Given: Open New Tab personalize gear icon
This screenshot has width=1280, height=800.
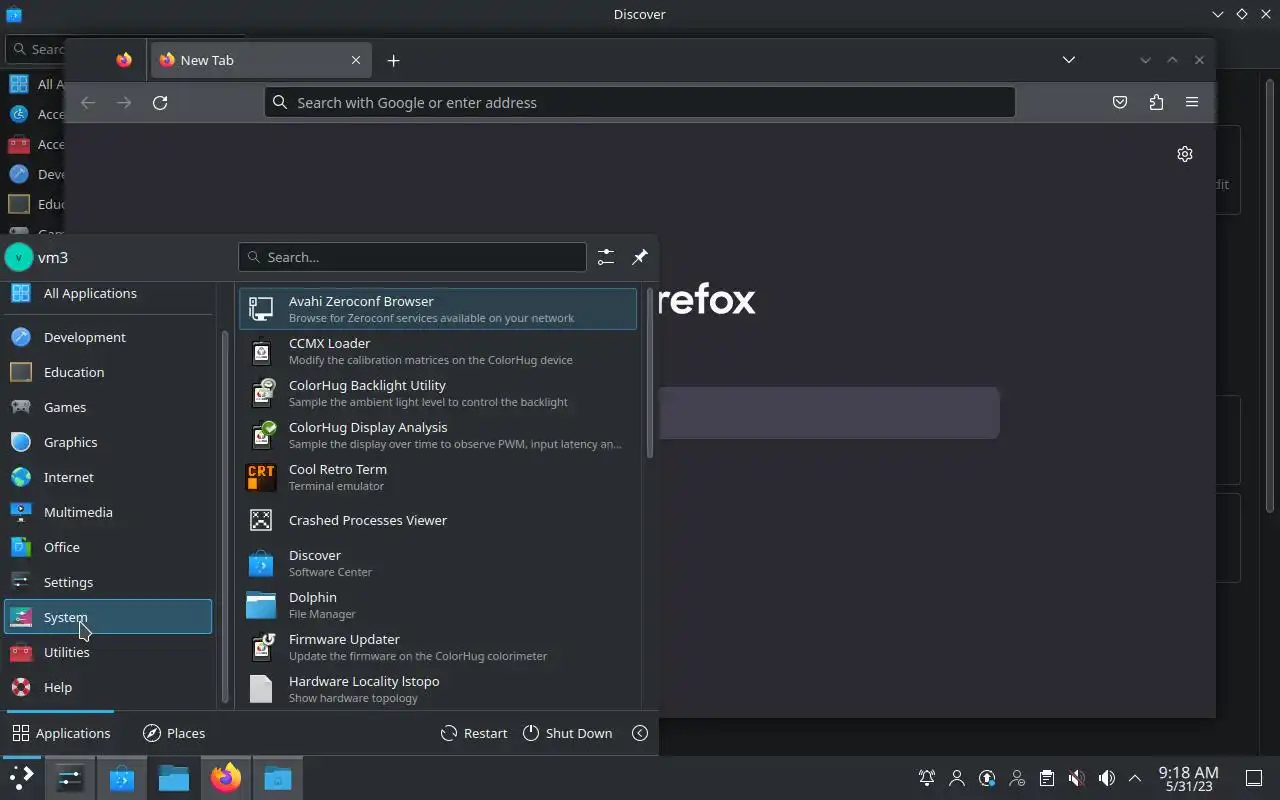Looking at the screenshot, I should click(x=1185, y=154).
